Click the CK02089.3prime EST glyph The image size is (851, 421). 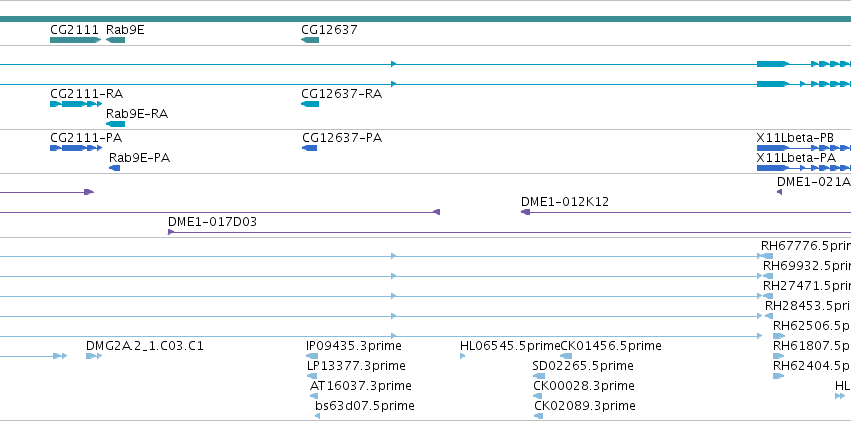[x=538, y=416]
